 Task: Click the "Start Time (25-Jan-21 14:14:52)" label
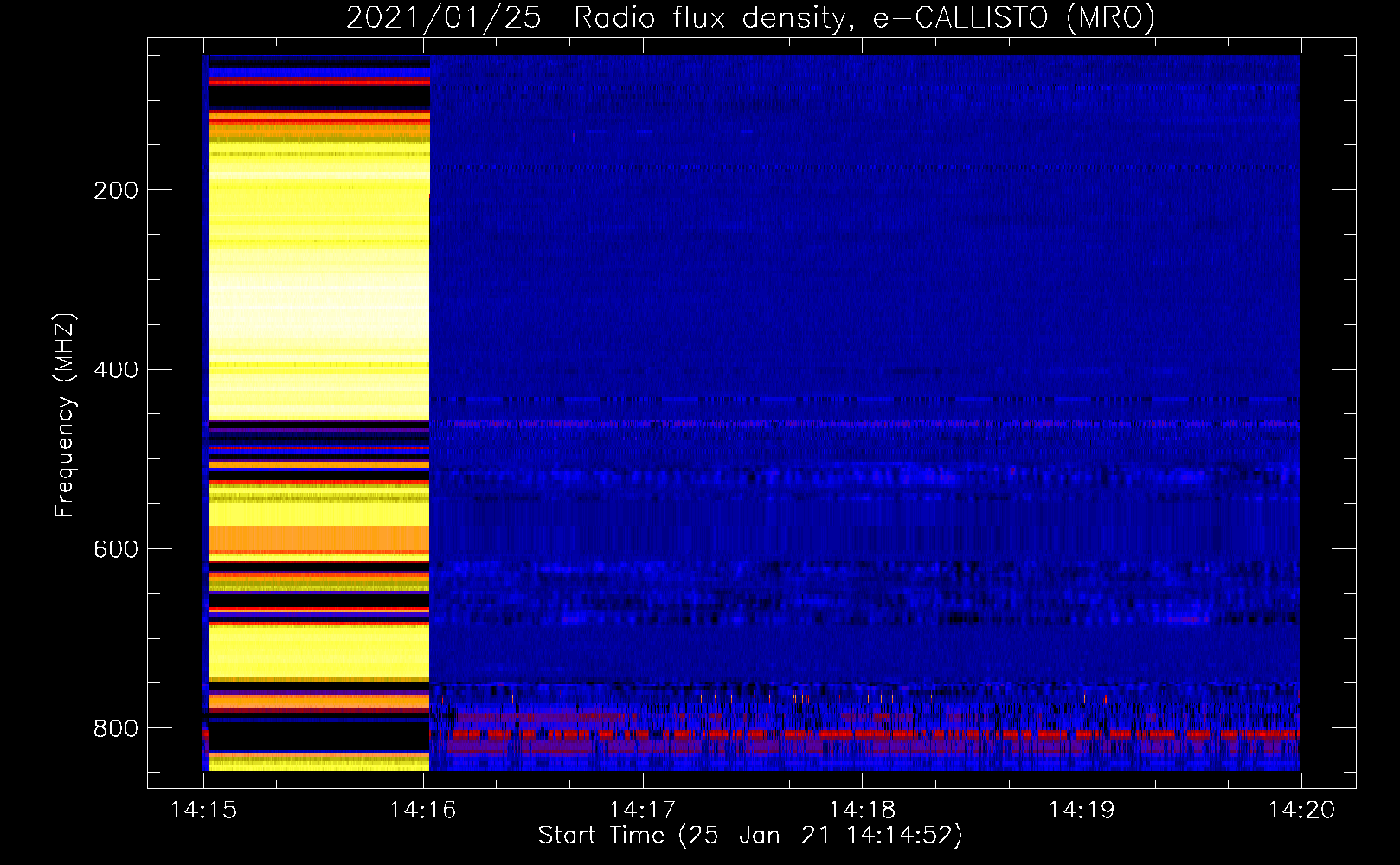coord(750,836)
